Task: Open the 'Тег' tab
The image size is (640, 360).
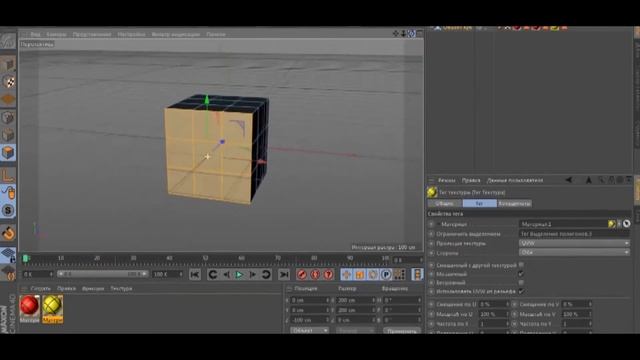Action: 480,203
